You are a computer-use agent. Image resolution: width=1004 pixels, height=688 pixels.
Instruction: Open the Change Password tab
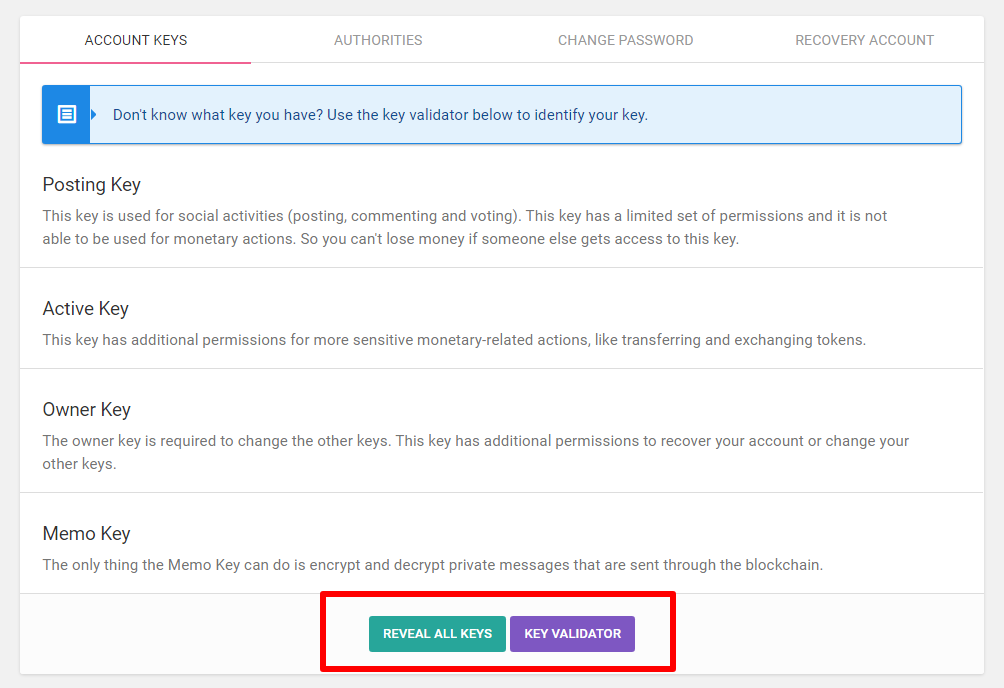pyautogui.click(x=625, y=40)
